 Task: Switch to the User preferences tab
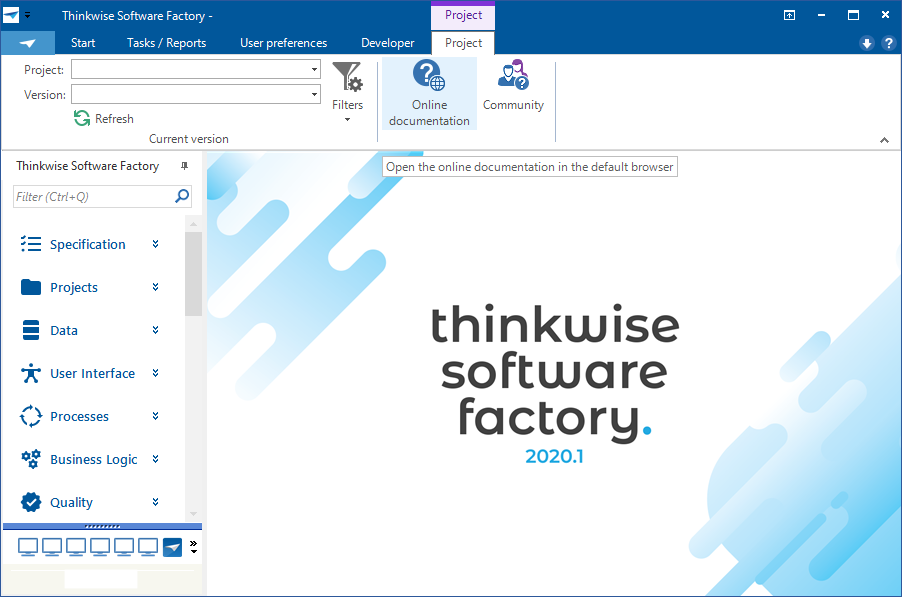point(284,43)
